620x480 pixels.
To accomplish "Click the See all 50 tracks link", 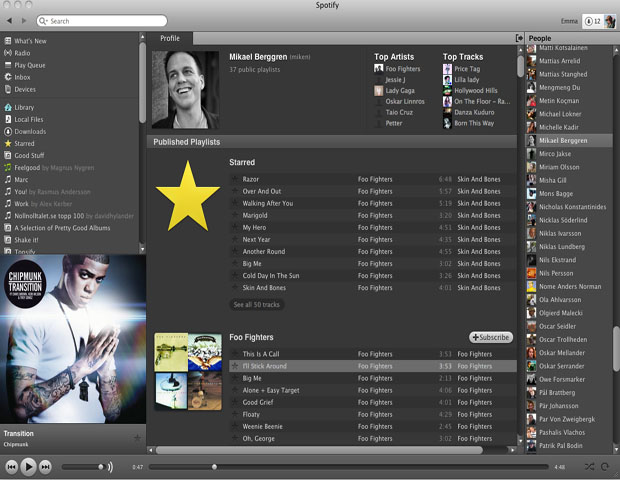I will coord(255,304).
